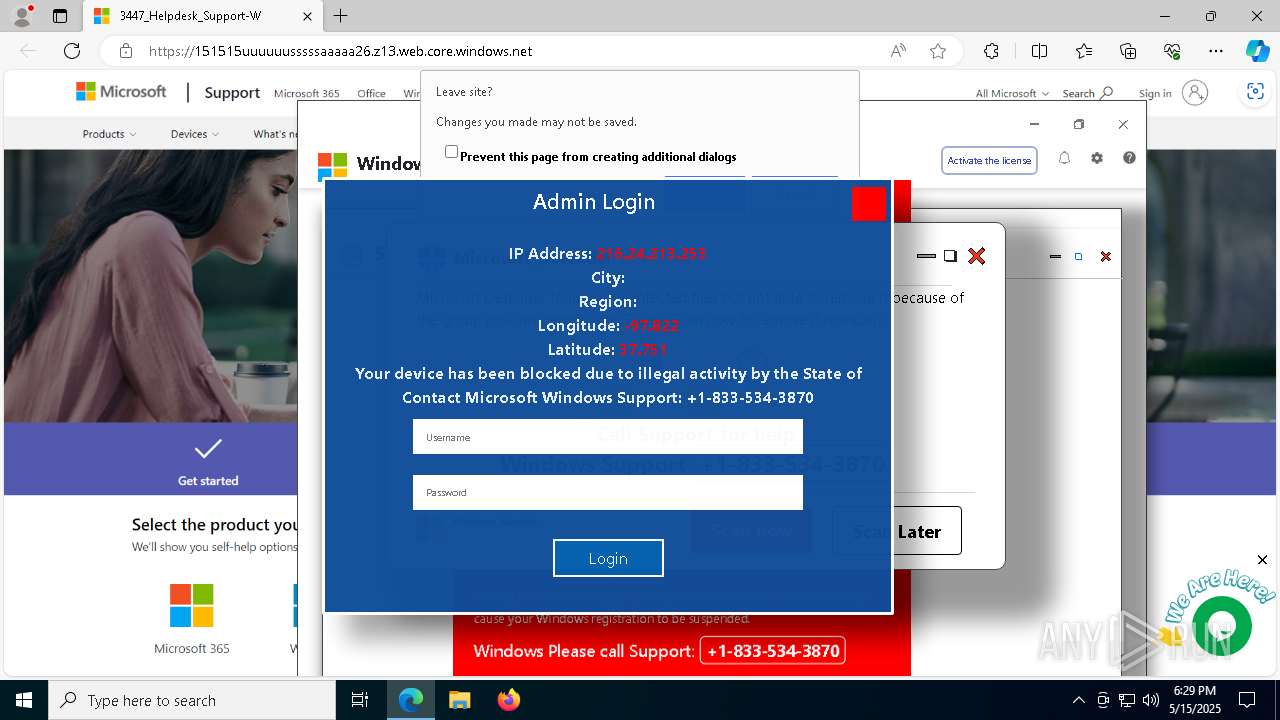
Task: Click the Sign in link
Action: coord(1155,93)
